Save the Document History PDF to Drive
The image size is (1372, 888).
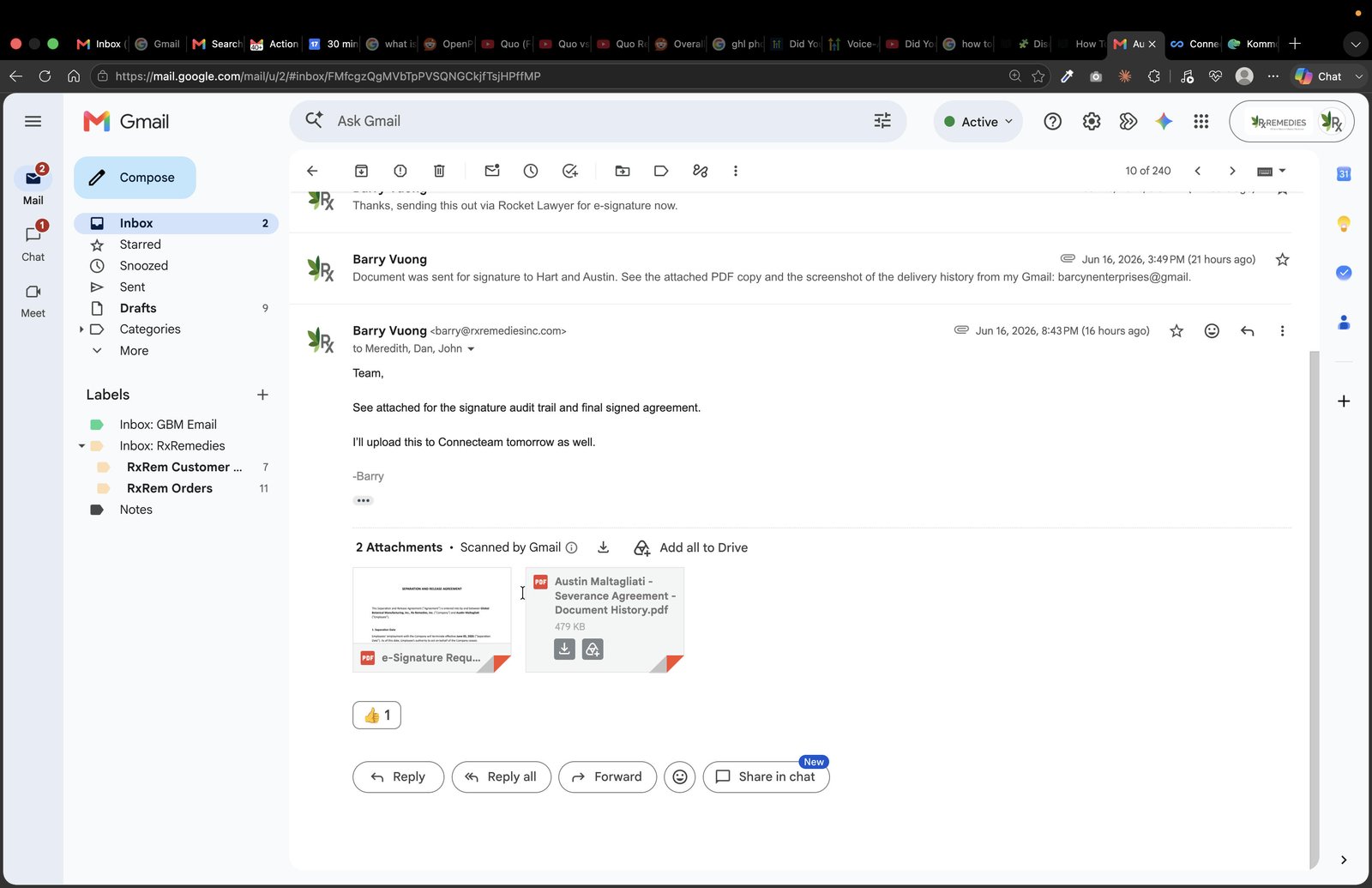593,649
